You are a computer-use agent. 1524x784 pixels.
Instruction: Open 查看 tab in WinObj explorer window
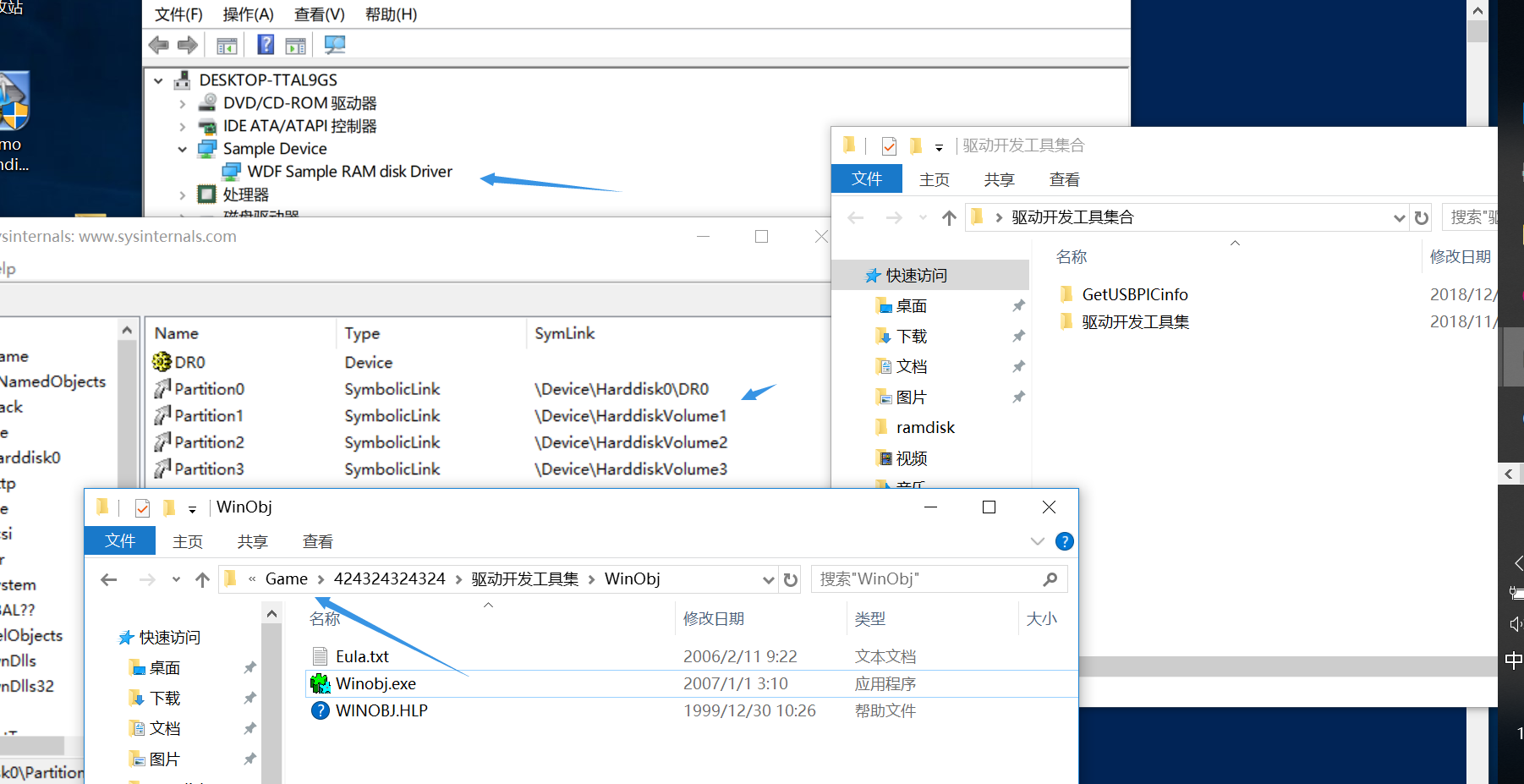[x=318, y=541]
